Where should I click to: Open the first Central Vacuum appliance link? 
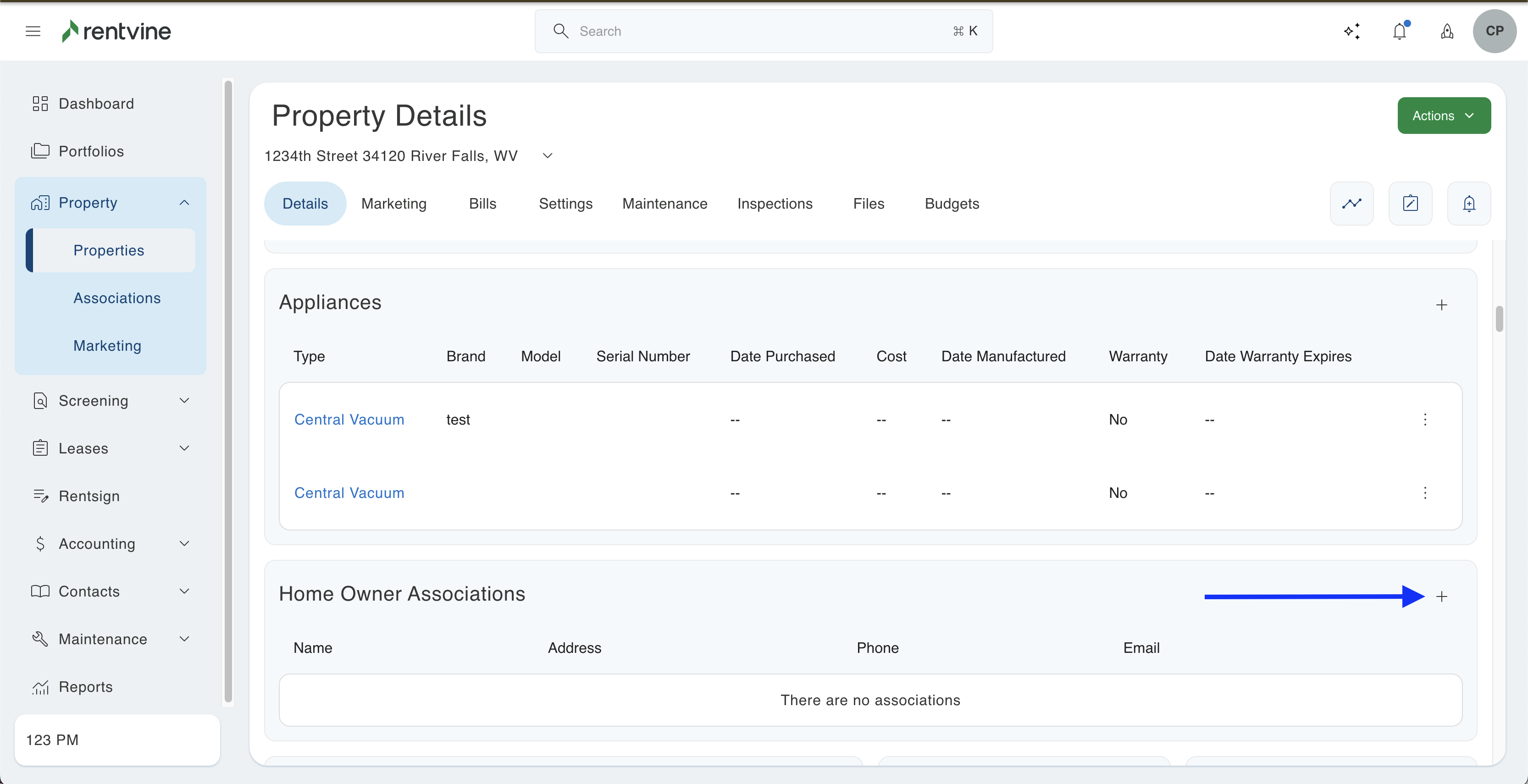click(349, 420)
